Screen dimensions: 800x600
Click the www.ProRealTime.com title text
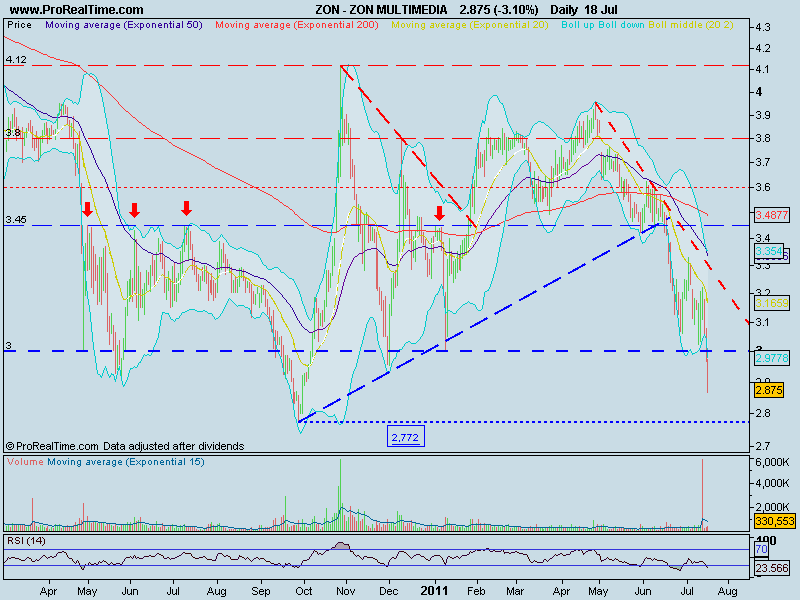77,10
